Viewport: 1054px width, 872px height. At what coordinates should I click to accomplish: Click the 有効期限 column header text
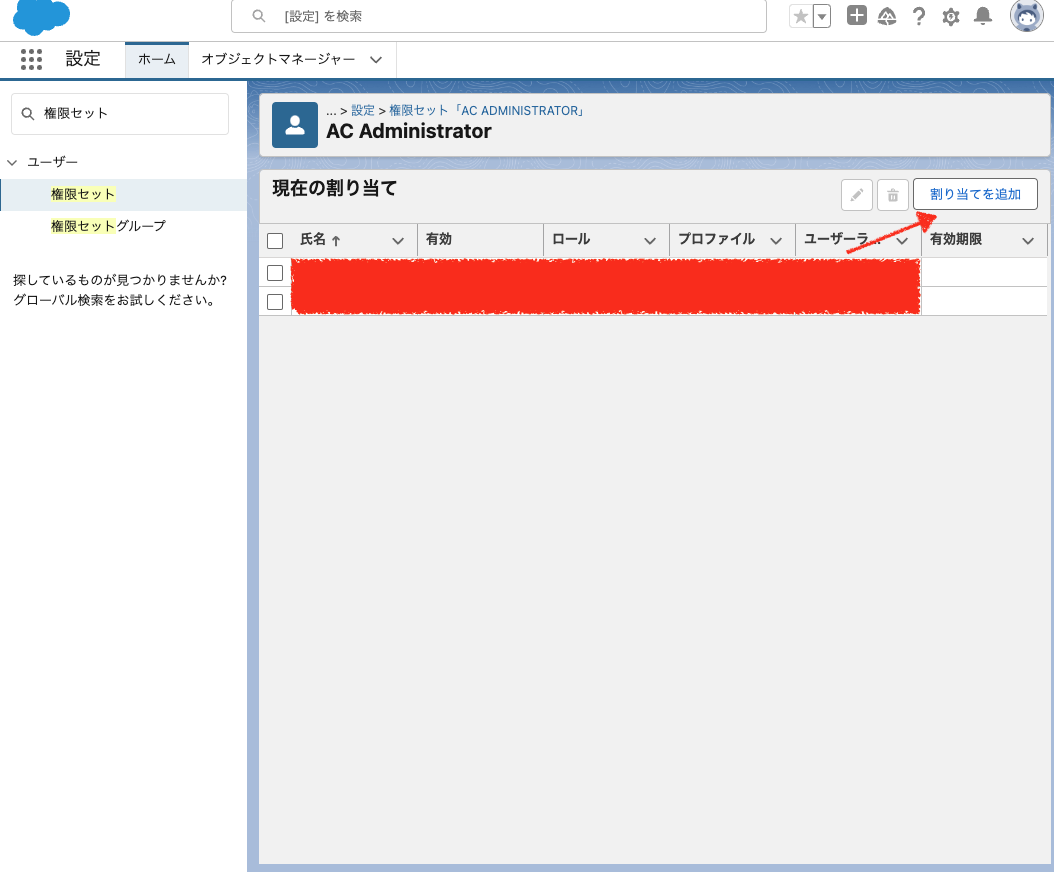point(956,239)
